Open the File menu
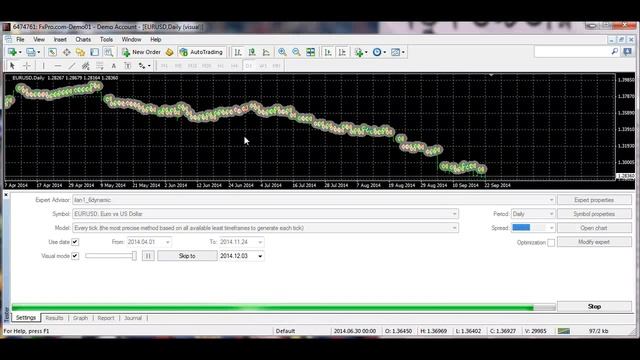Viewport: 640px width, 360px height. tap(20, 40)
